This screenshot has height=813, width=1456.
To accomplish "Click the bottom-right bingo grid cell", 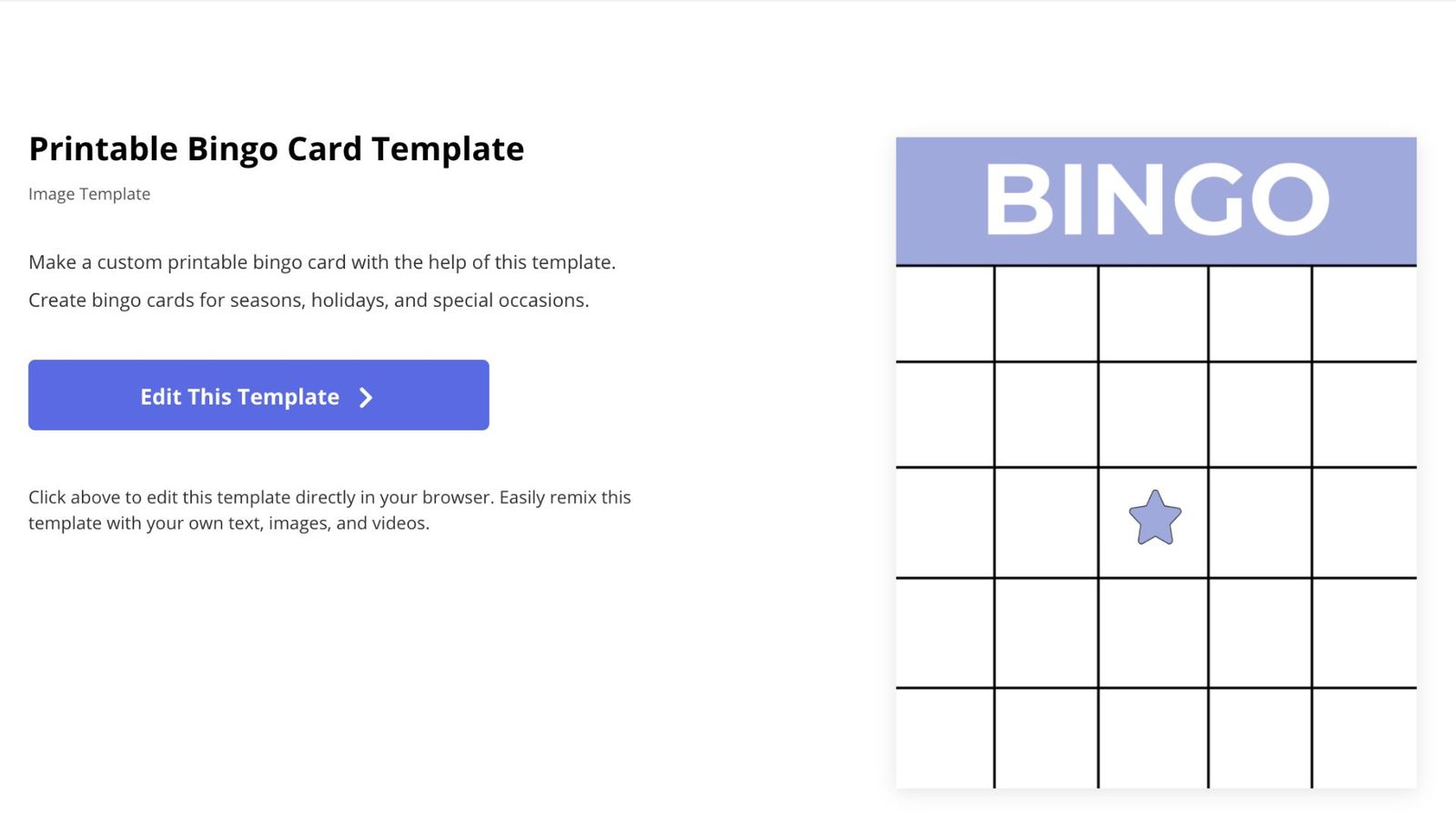I will click(1365, 737).
